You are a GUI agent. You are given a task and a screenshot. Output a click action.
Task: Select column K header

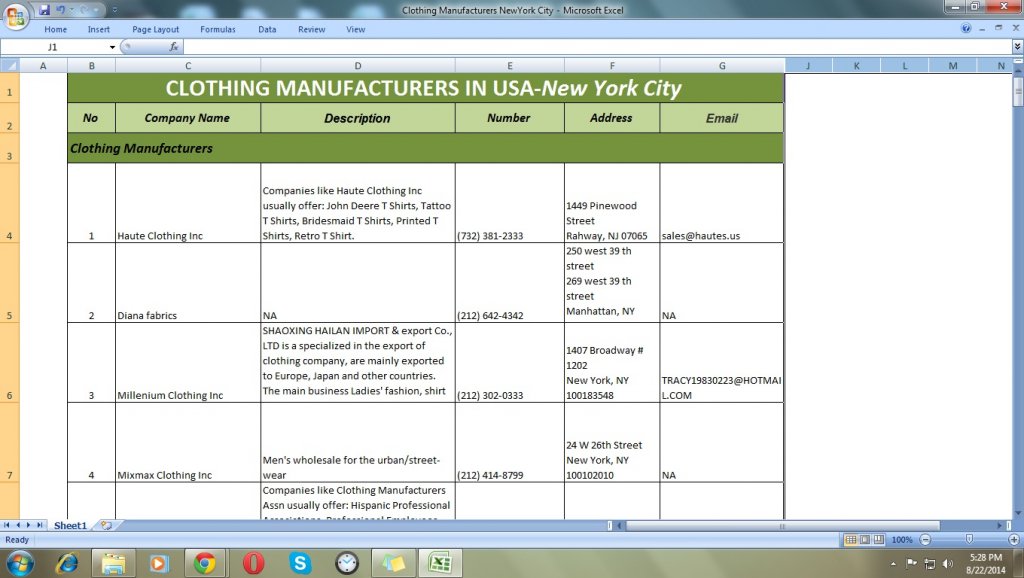click(x=856, y=65)
